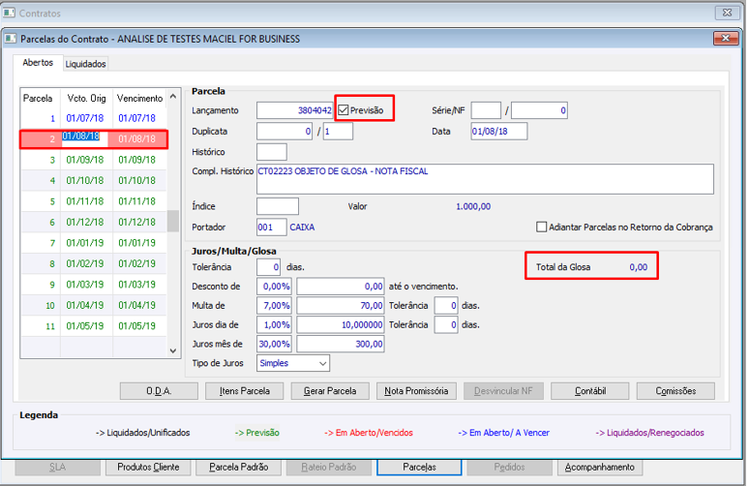Click the Lançamento field 3804042
Screen dimensions: 750x486
pyautogui.click(x=295, y=110)
